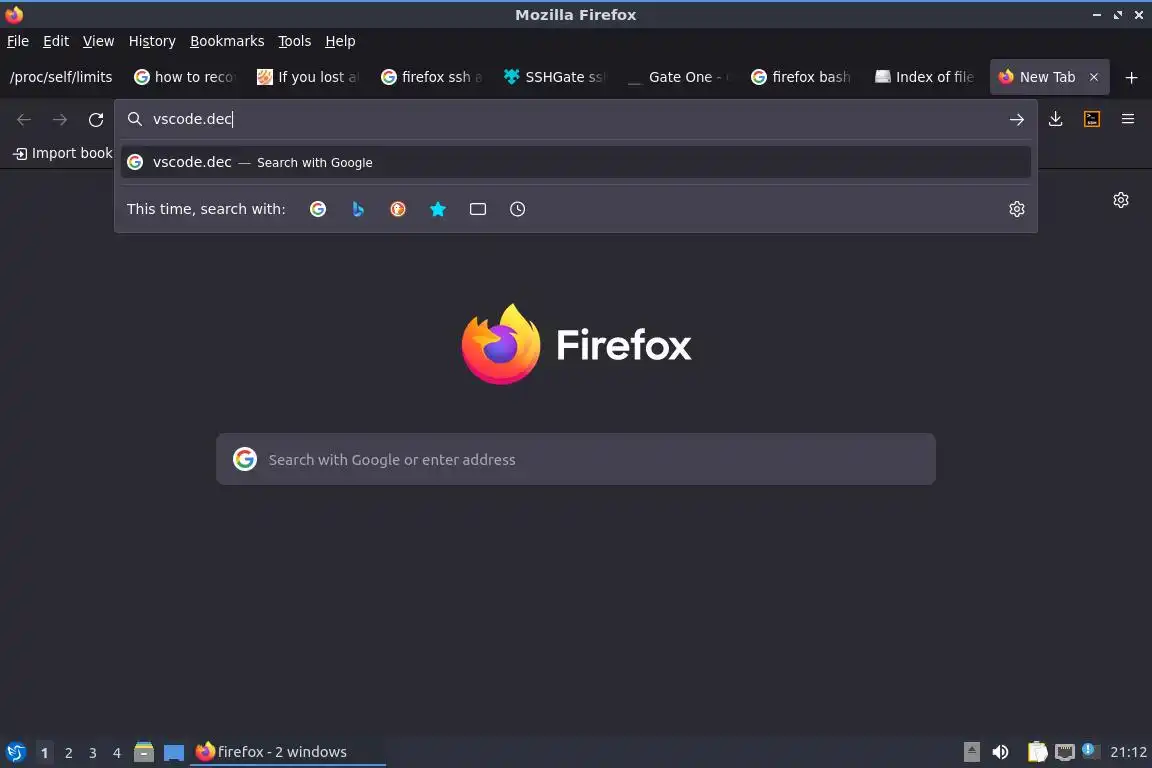Open the File menu
1152x768 pixels.
[x=18, y=41]
